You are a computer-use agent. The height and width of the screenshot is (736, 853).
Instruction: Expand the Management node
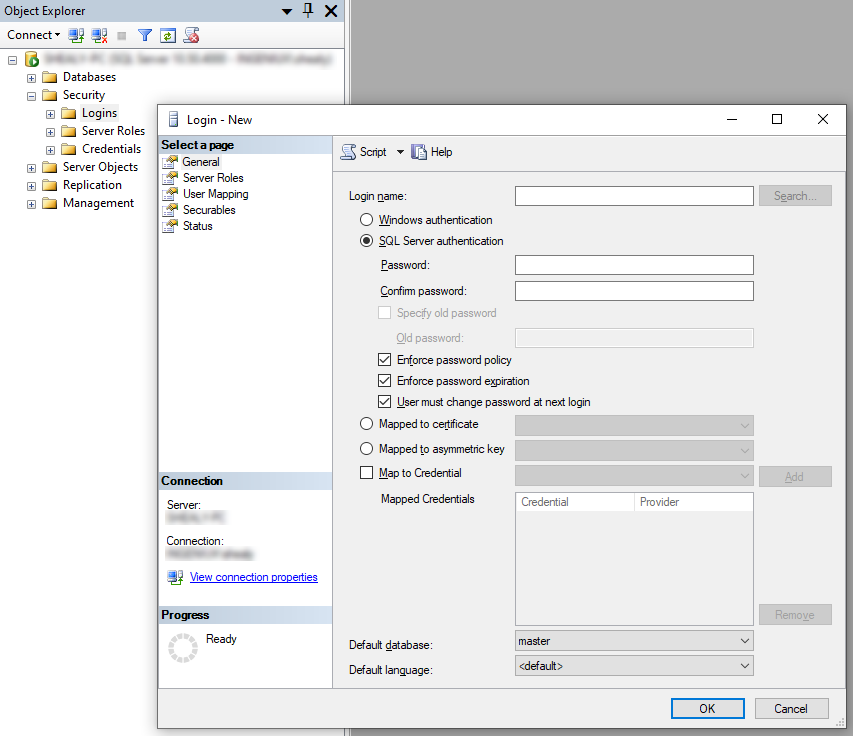click(x=32, y=205)
